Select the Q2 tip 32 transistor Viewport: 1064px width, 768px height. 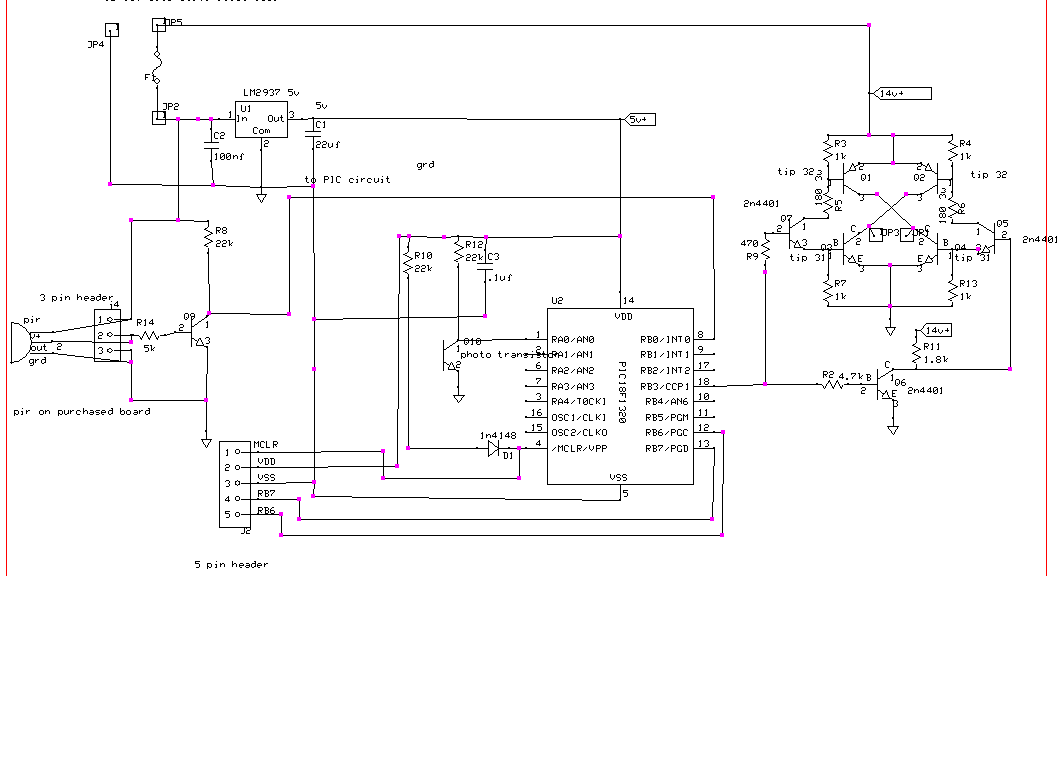pyautogui.click(x=928, y=180)
